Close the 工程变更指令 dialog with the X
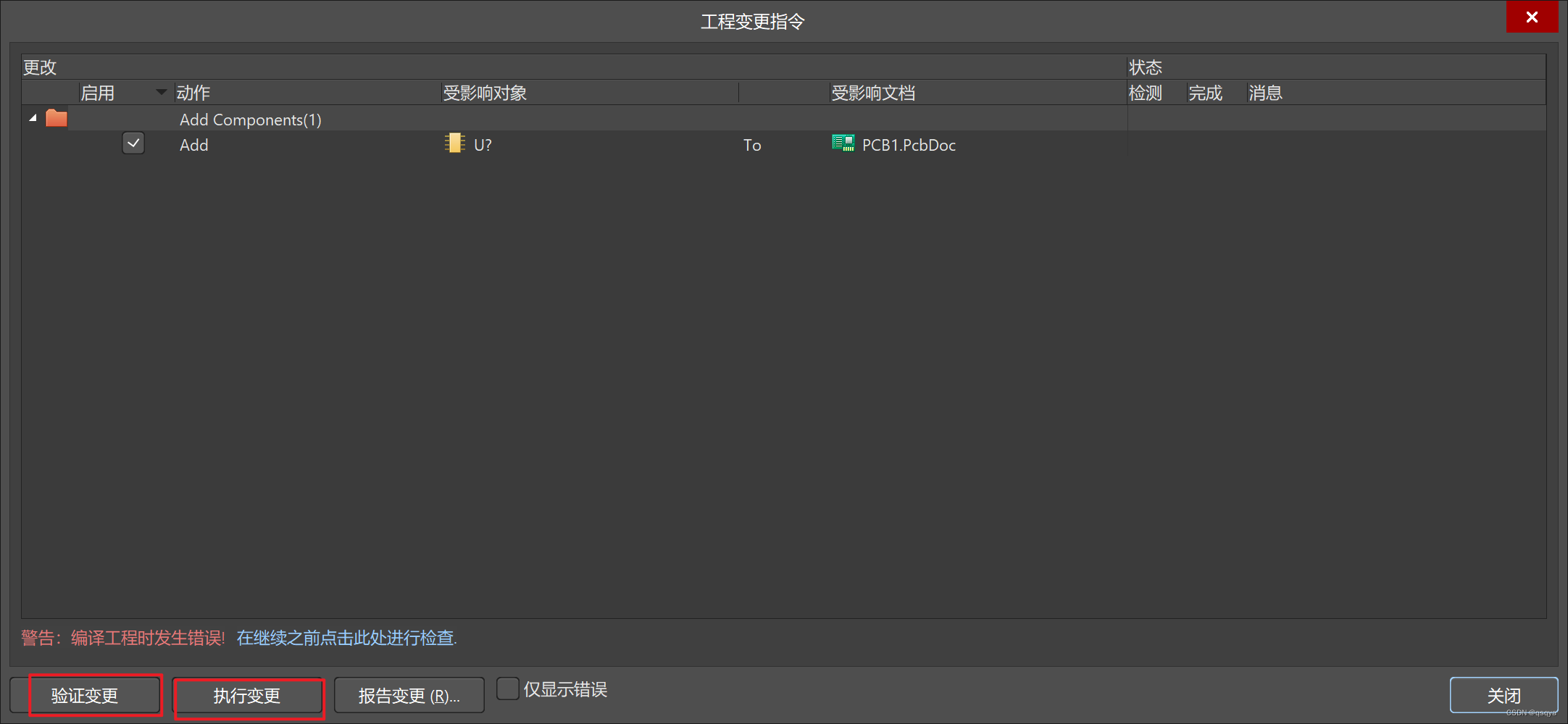 point(1532,17)
